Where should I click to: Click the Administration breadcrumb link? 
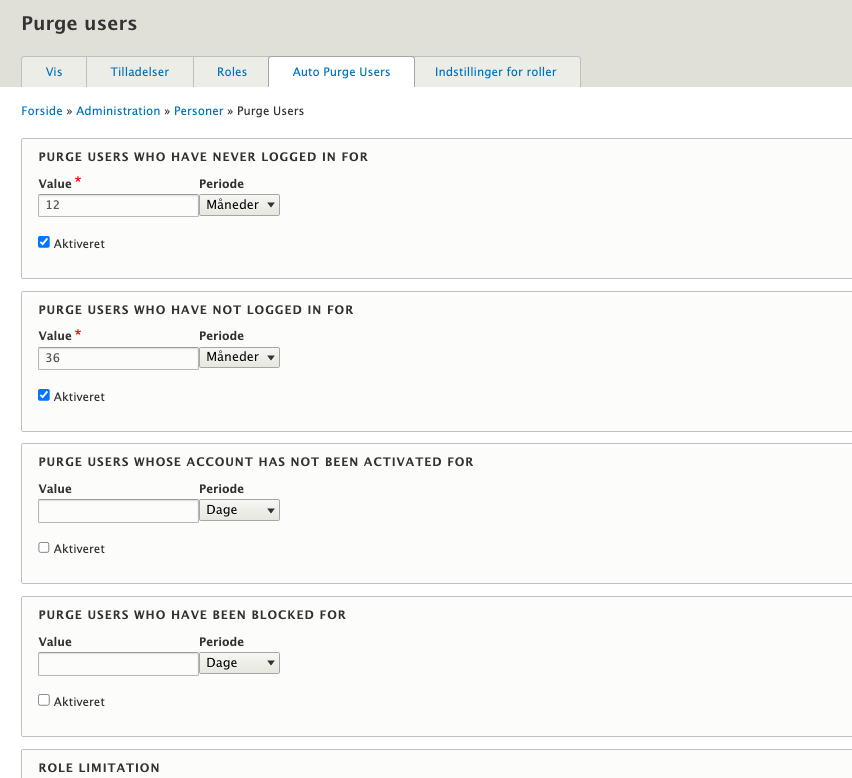(118, 111)
